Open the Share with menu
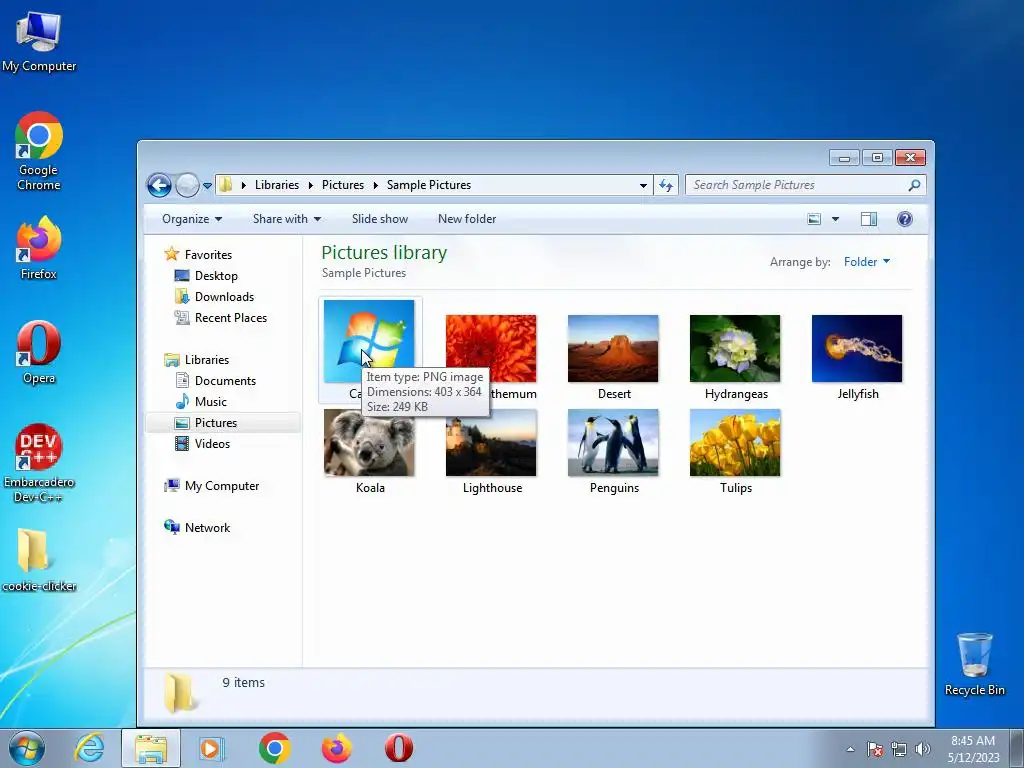1024x768 pixels. click(x=287, y=219)
